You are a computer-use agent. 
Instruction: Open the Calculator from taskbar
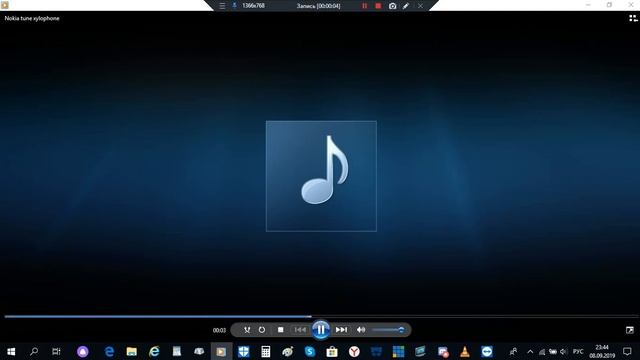click(x=266, y=351)
